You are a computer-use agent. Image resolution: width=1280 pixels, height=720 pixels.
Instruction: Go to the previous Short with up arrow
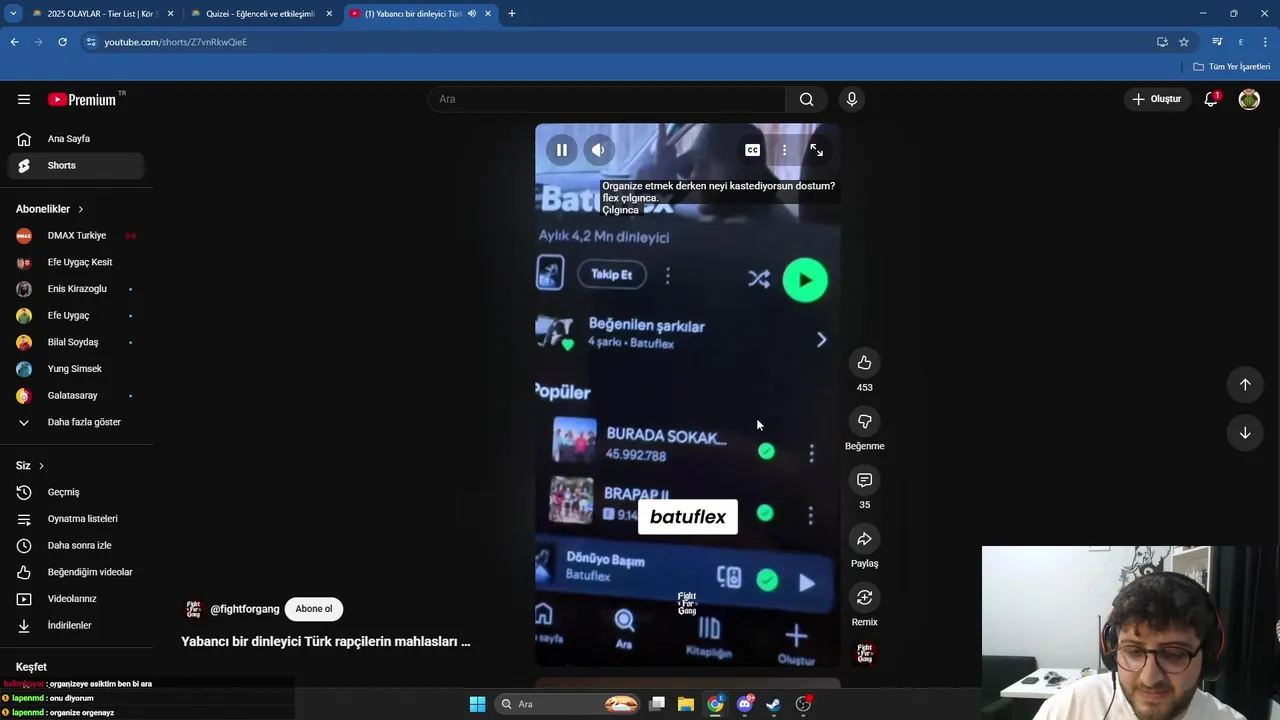(x=1245, y=385)
